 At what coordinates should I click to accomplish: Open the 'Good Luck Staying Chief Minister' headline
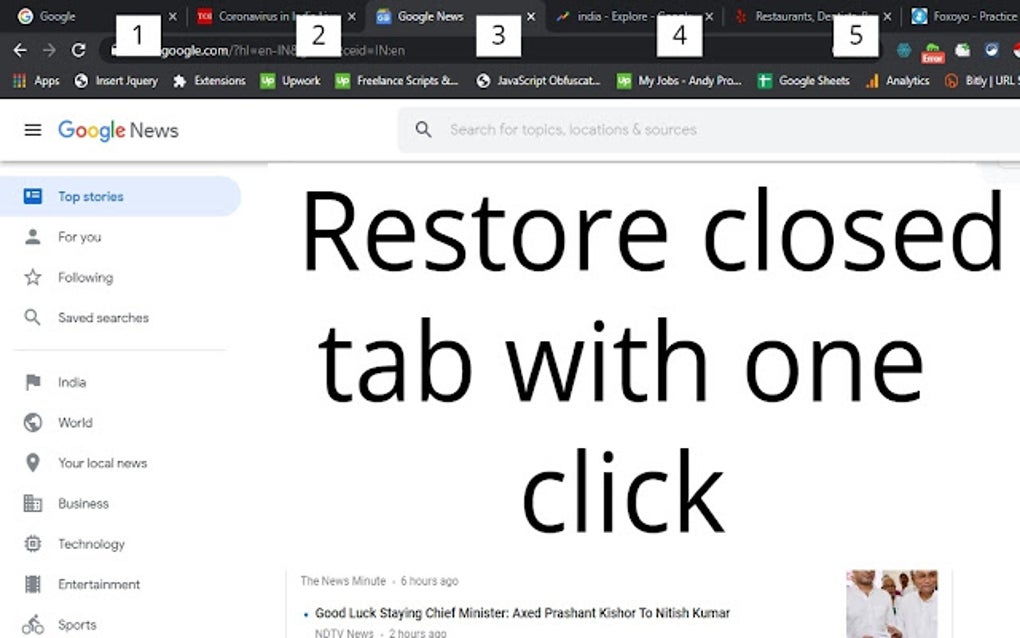click(x=523, y=613)
